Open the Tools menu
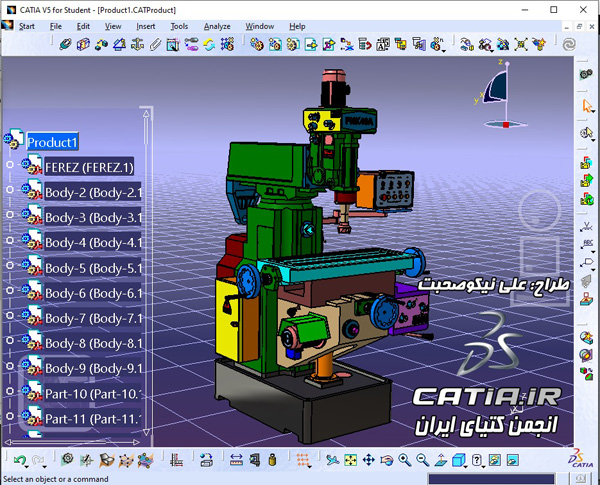This screenshot has height=485, width=600. click(x=179, y=26)
